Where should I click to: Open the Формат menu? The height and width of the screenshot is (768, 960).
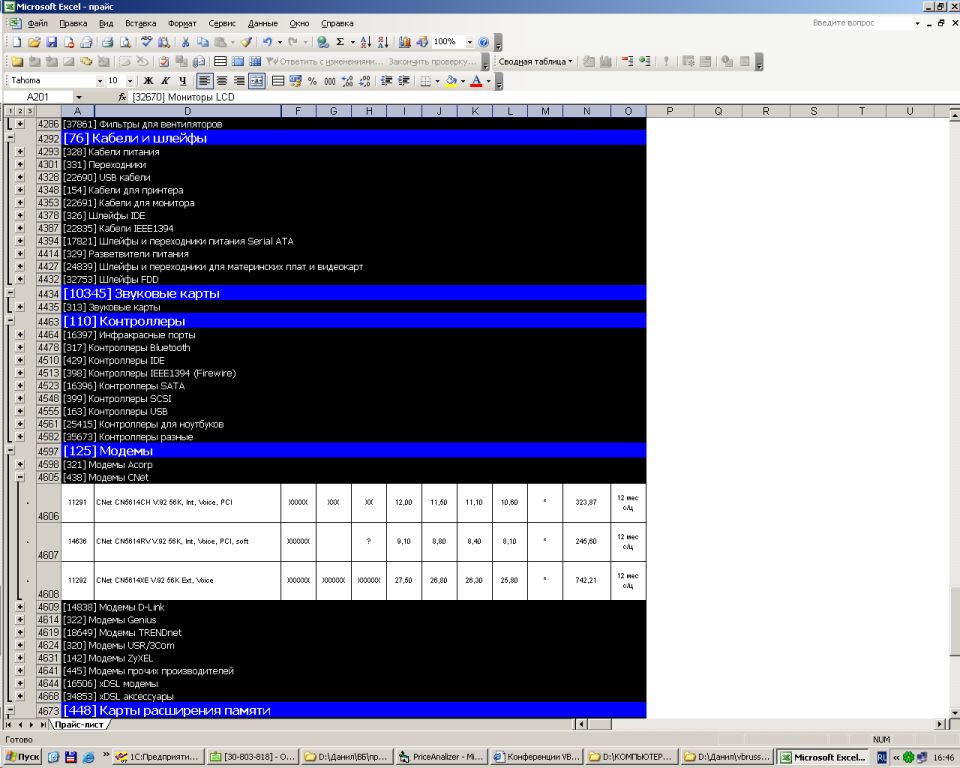pos(182,23)
